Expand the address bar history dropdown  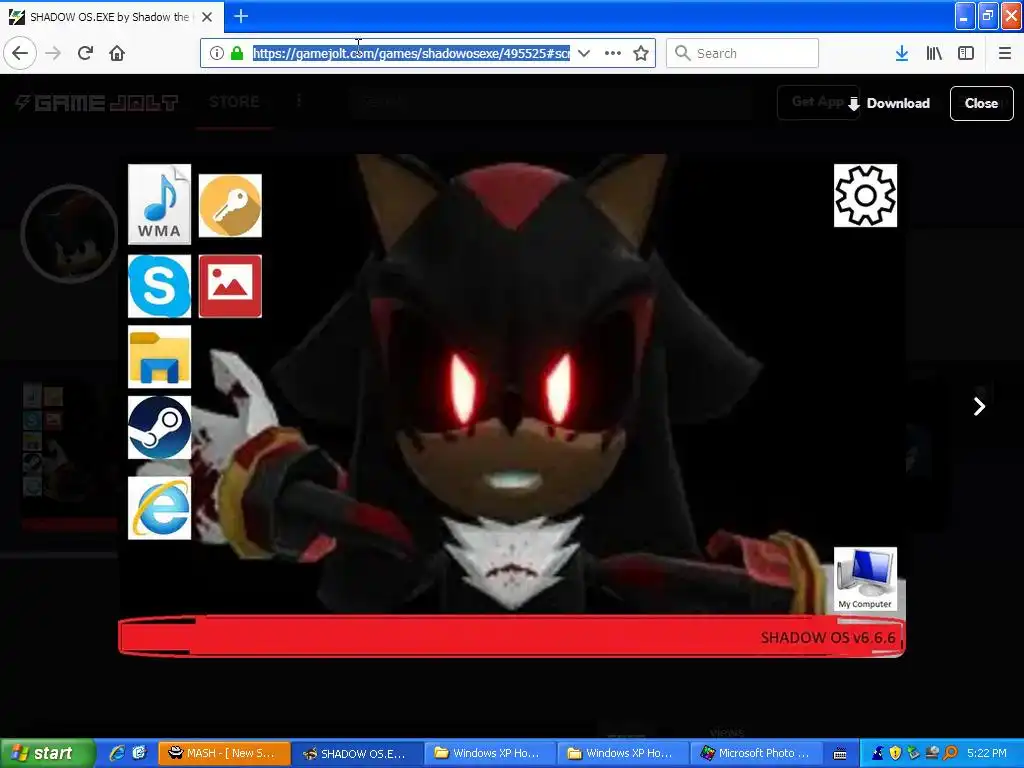point(584,53)
